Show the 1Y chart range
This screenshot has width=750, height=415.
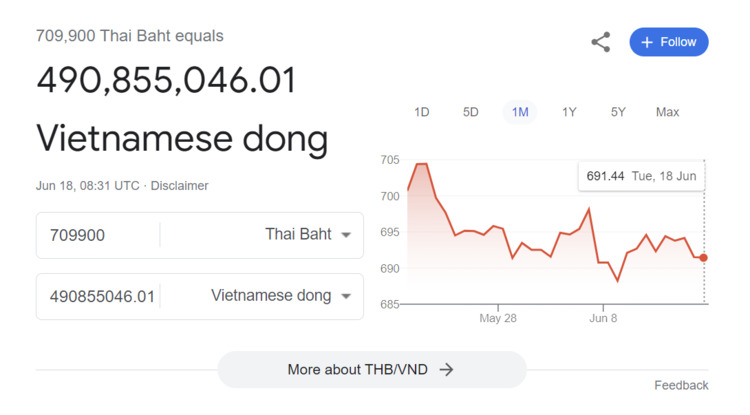tap(569, 112)
